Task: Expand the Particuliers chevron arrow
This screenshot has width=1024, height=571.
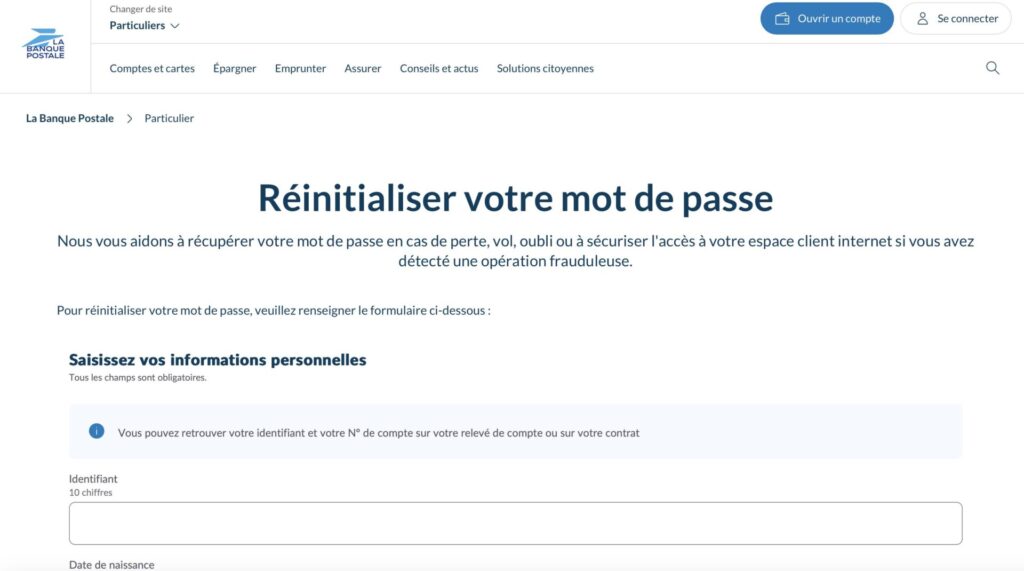Action: tap(175, 26)
